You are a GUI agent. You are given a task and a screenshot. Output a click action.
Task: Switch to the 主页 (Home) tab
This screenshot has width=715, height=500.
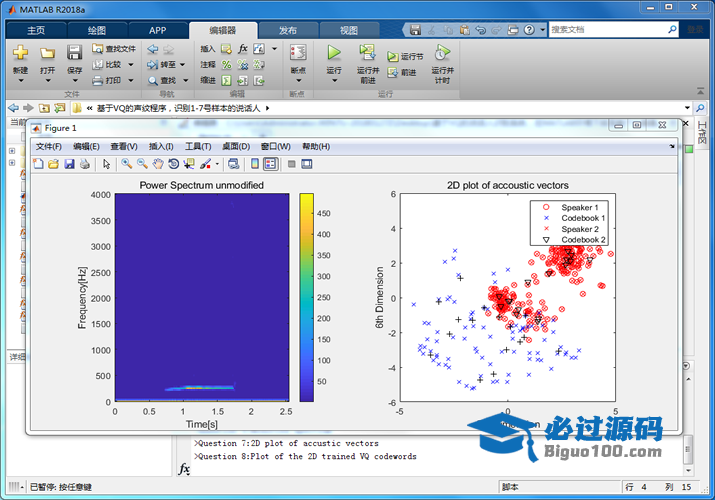(36, 31)
